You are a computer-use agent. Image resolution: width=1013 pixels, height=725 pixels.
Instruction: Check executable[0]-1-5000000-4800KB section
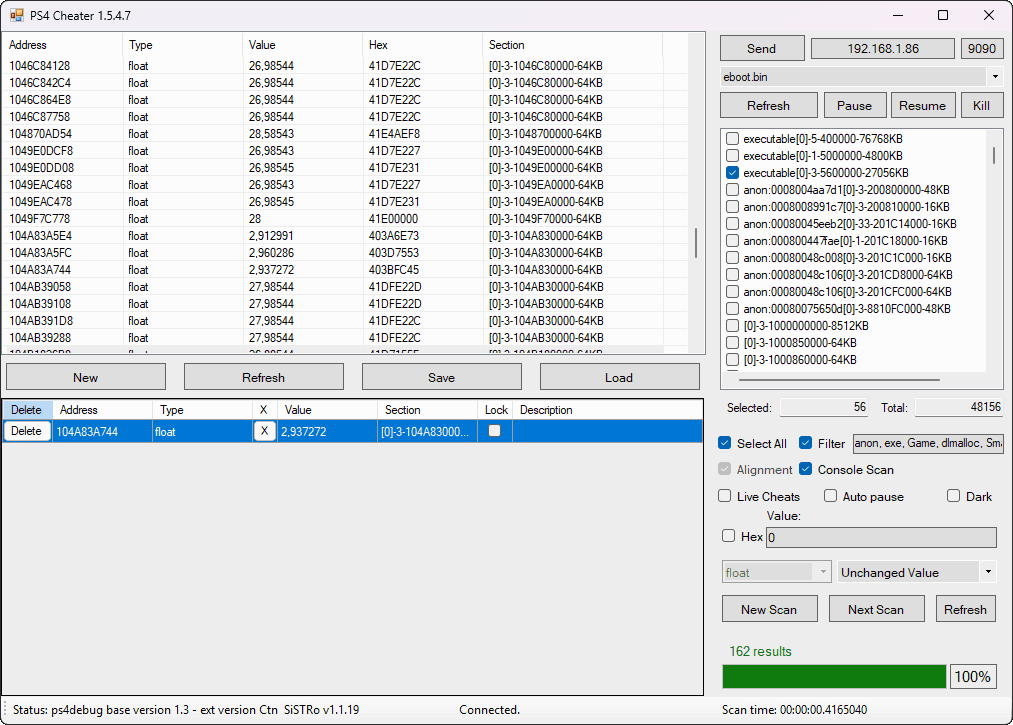(732, 156)
